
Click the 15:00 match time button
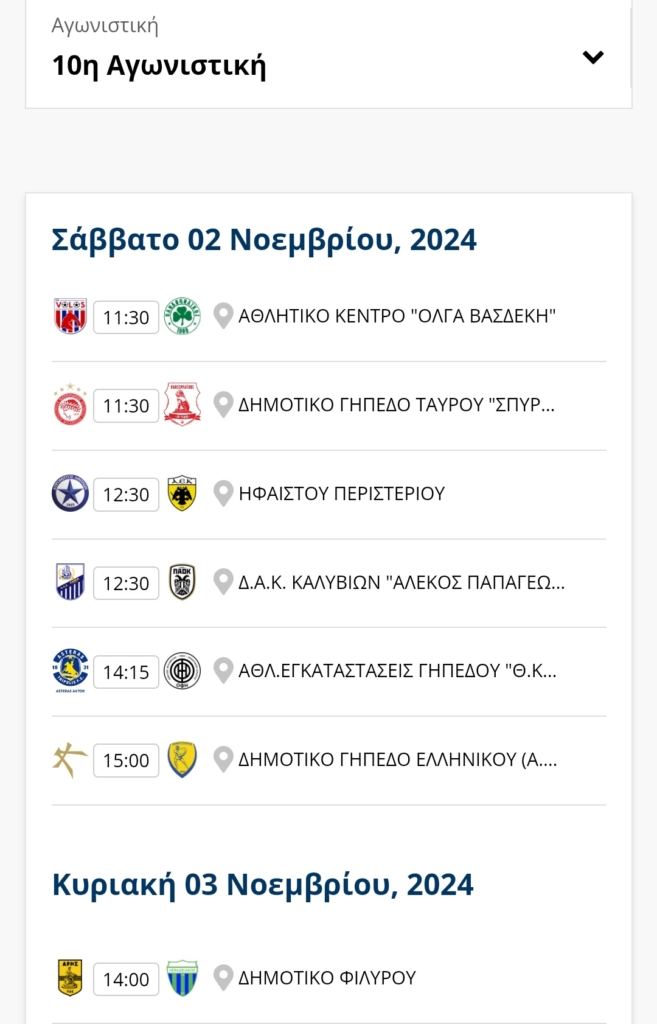[x=126, y=760]
